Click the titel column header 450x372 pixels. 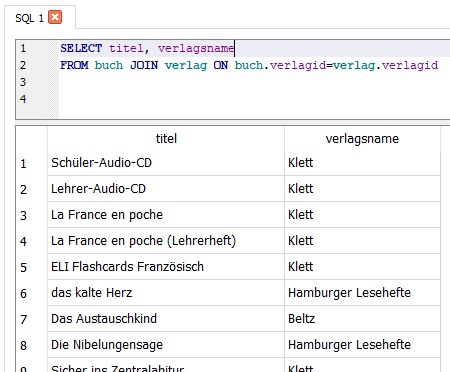coord(166,138)
